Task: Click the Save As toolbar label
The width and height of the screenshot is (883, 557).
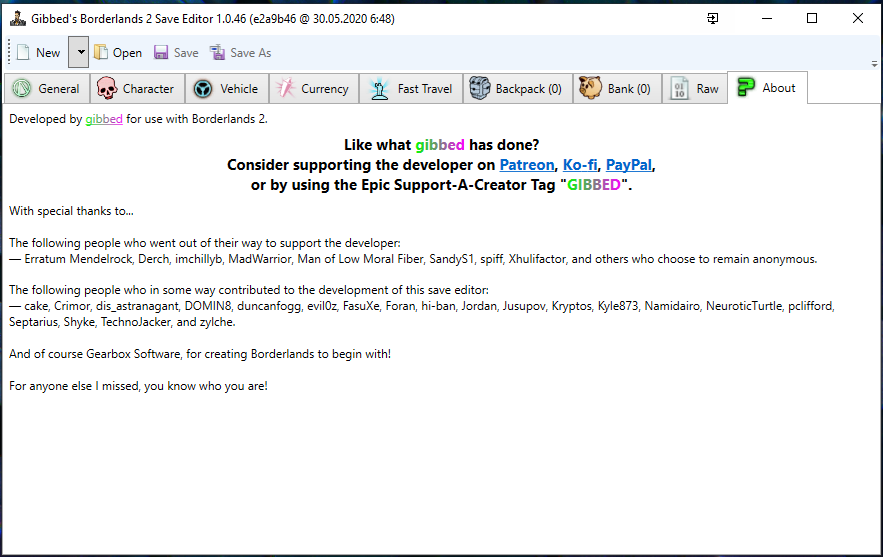Action: pyautogui.click(x=251, y=53)
